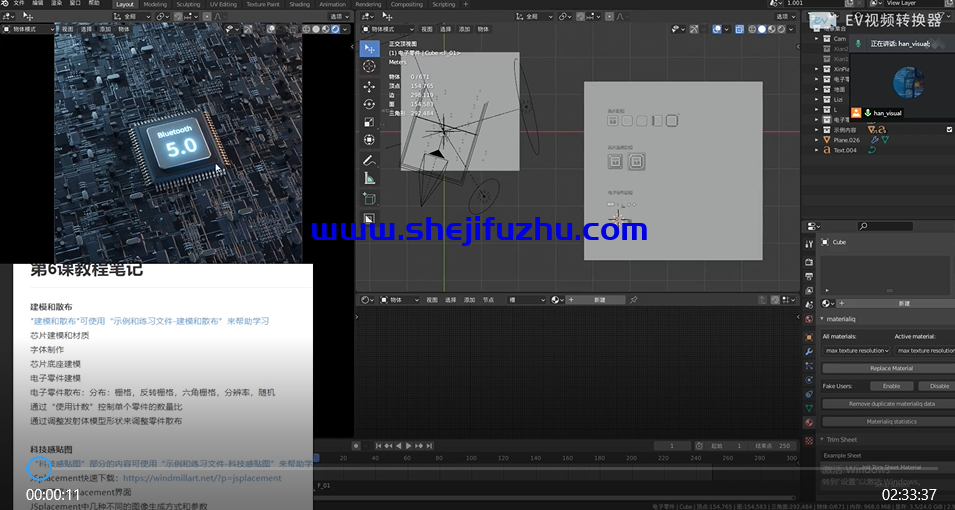The image size is (955, 510).
Task: Switch right viewport to material preview shading
Action: (771, 29)
